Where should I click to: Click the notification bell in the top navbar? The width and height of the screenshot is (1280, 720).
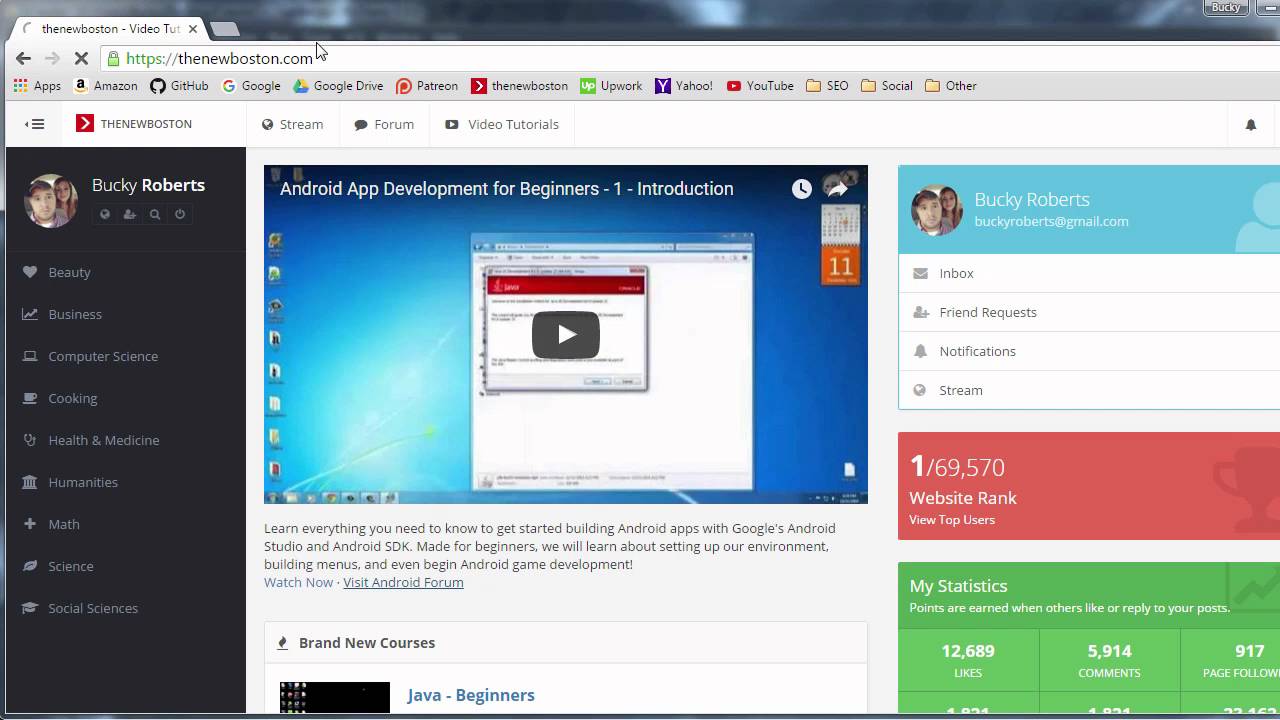[x=1250, y=125]
